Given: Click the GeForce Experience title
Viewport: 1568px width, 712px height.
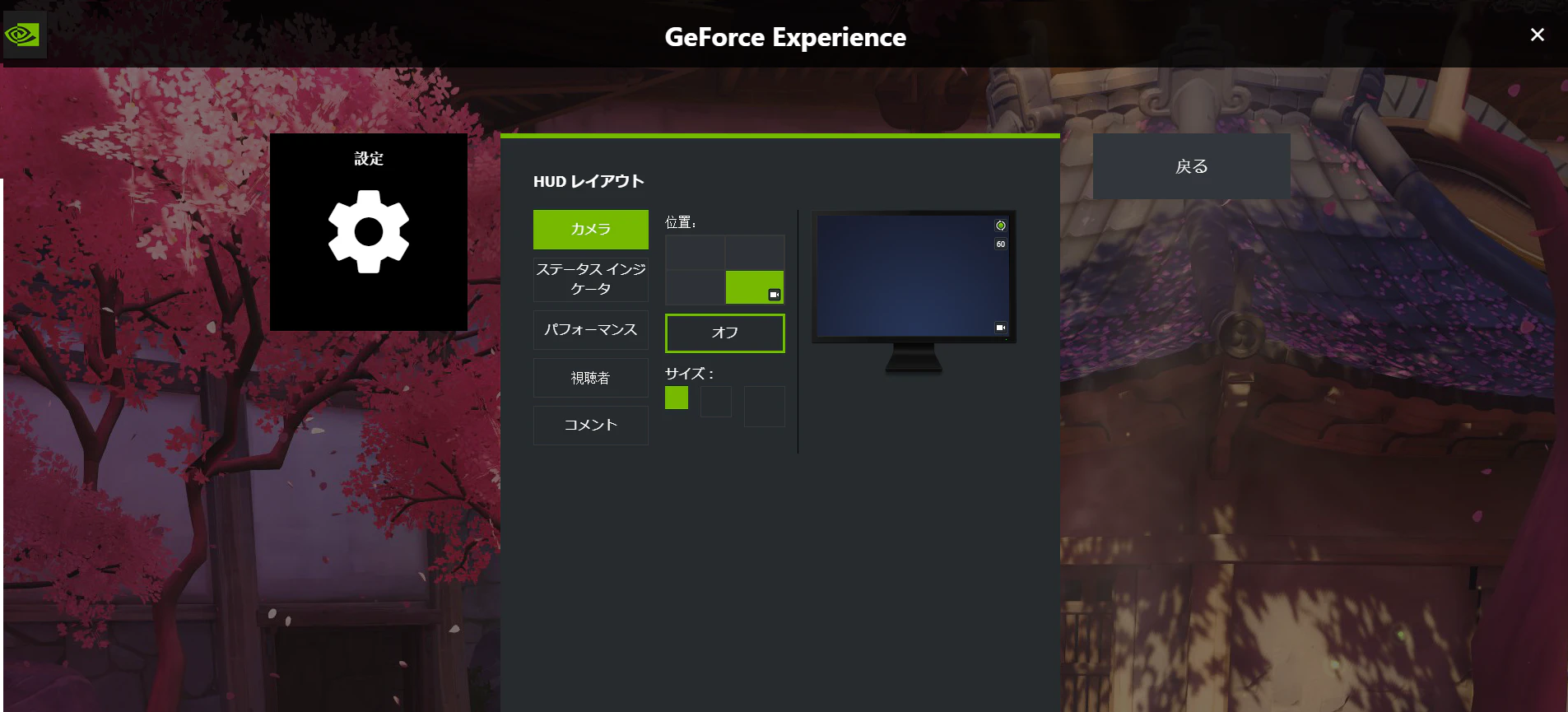Looking at the screenshot, I should [x=785, y=37].
